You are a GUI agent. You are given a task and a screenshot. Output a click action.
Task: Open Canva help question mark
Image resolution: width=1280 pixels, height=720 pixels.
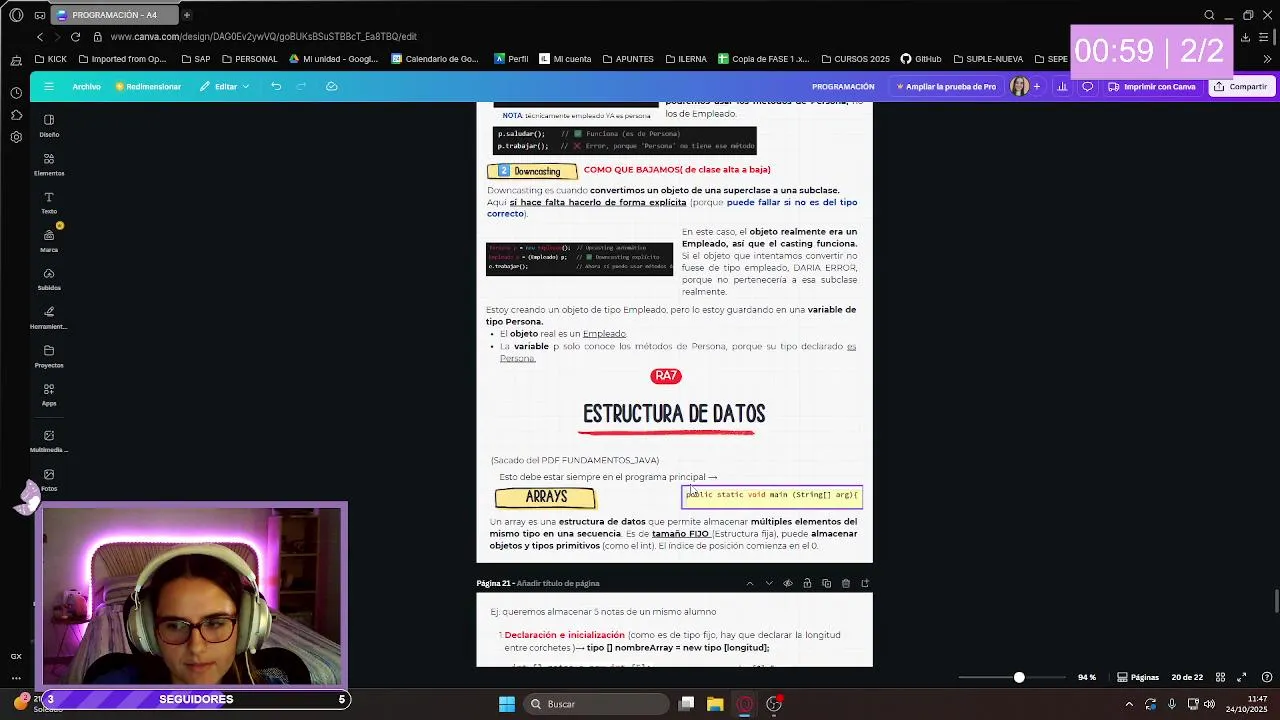pyautogui.click(x=1266, y=677)
